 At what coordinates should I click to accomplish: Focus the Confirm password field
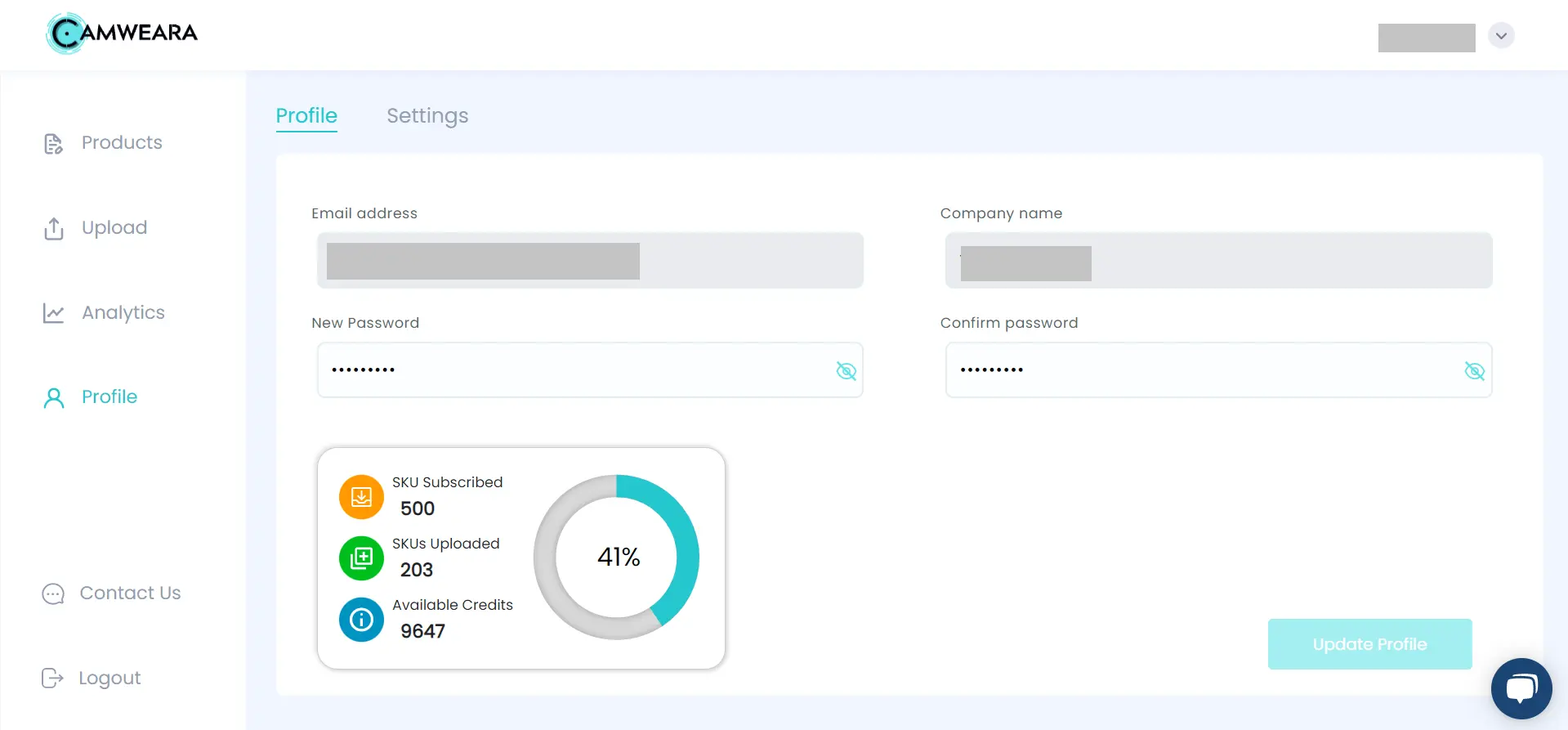1219,370
